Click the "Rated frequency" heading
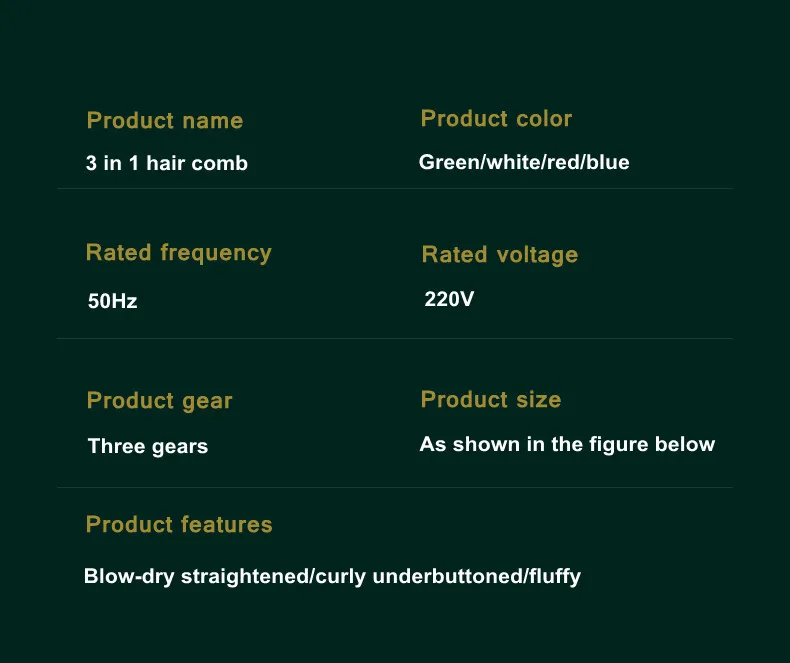The width and height of the screenshot is (790, 663). click(x=179, y=253)
